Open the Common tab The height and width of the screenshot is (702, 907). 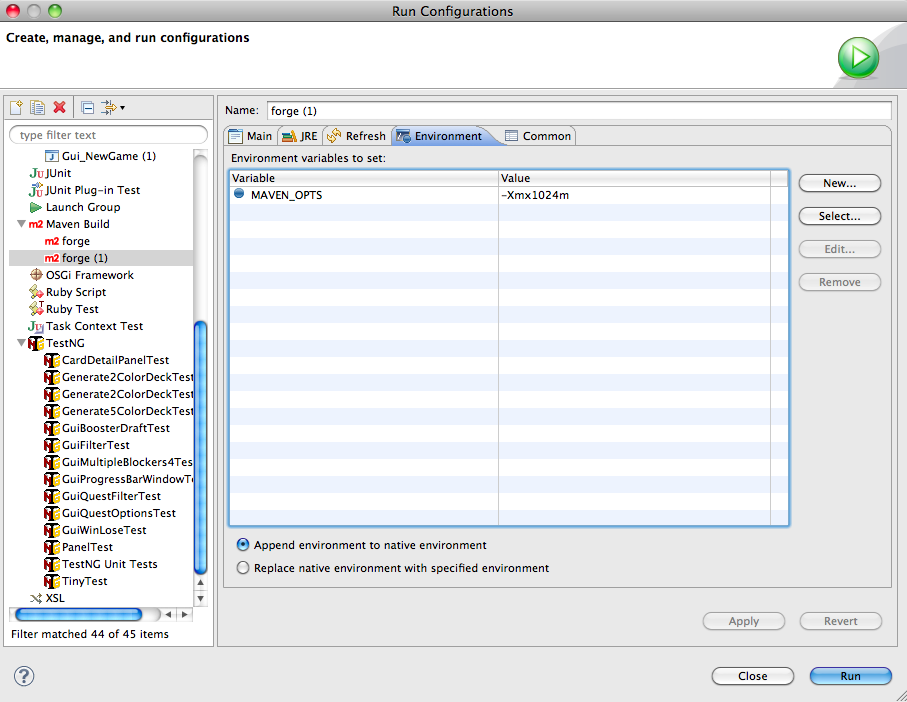[538, 136]
